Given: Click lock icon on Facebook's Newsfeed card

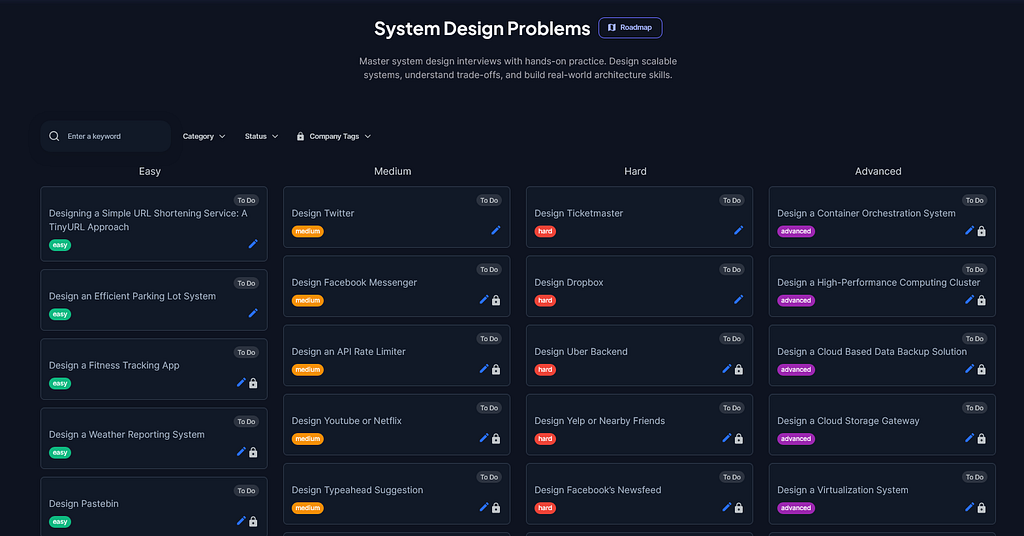Looking at the screenshot, I should click(x=739, y=508).
